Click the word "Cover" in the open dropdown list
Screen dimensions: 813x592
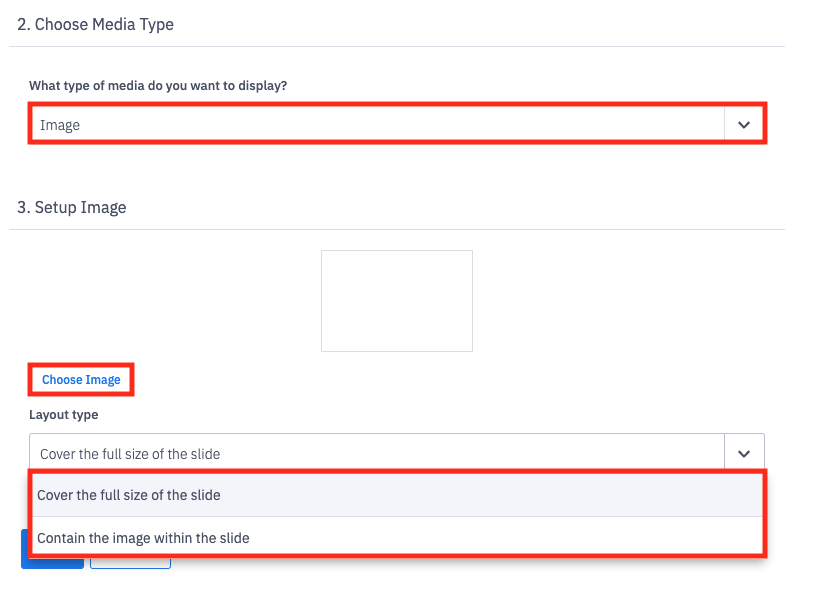[x=56, y=495]
